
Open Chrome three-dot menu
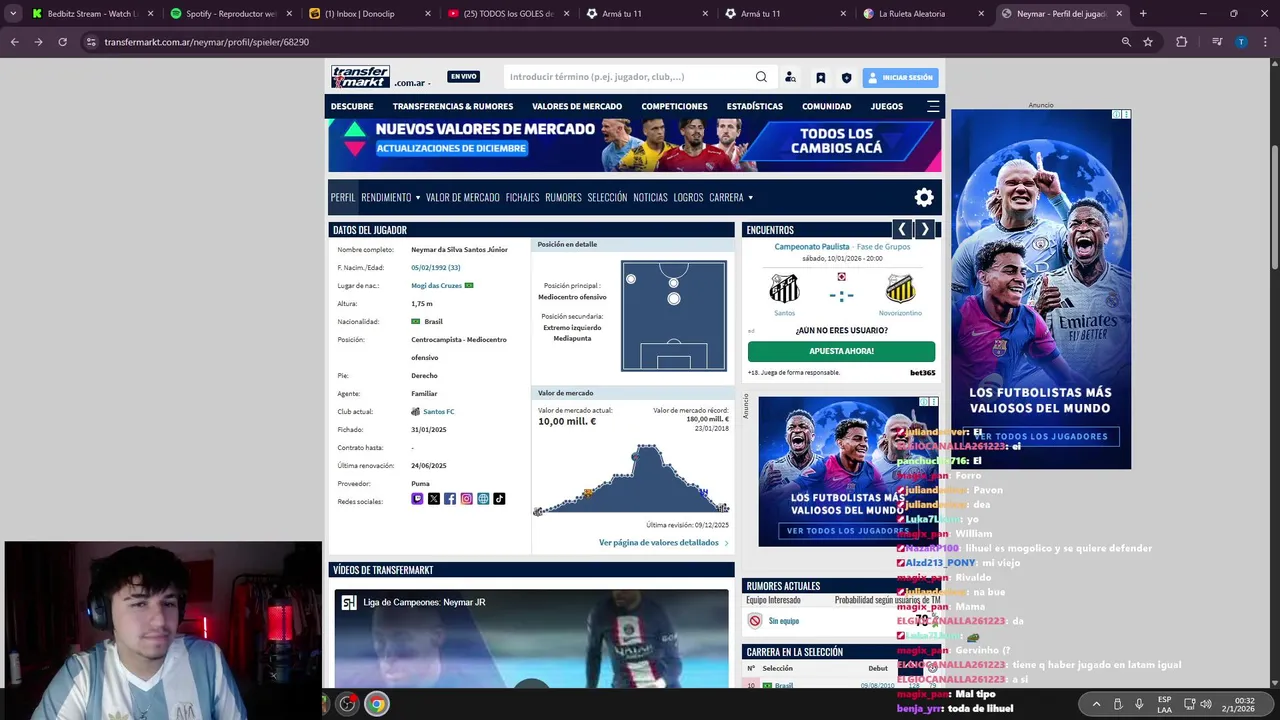1265,42
